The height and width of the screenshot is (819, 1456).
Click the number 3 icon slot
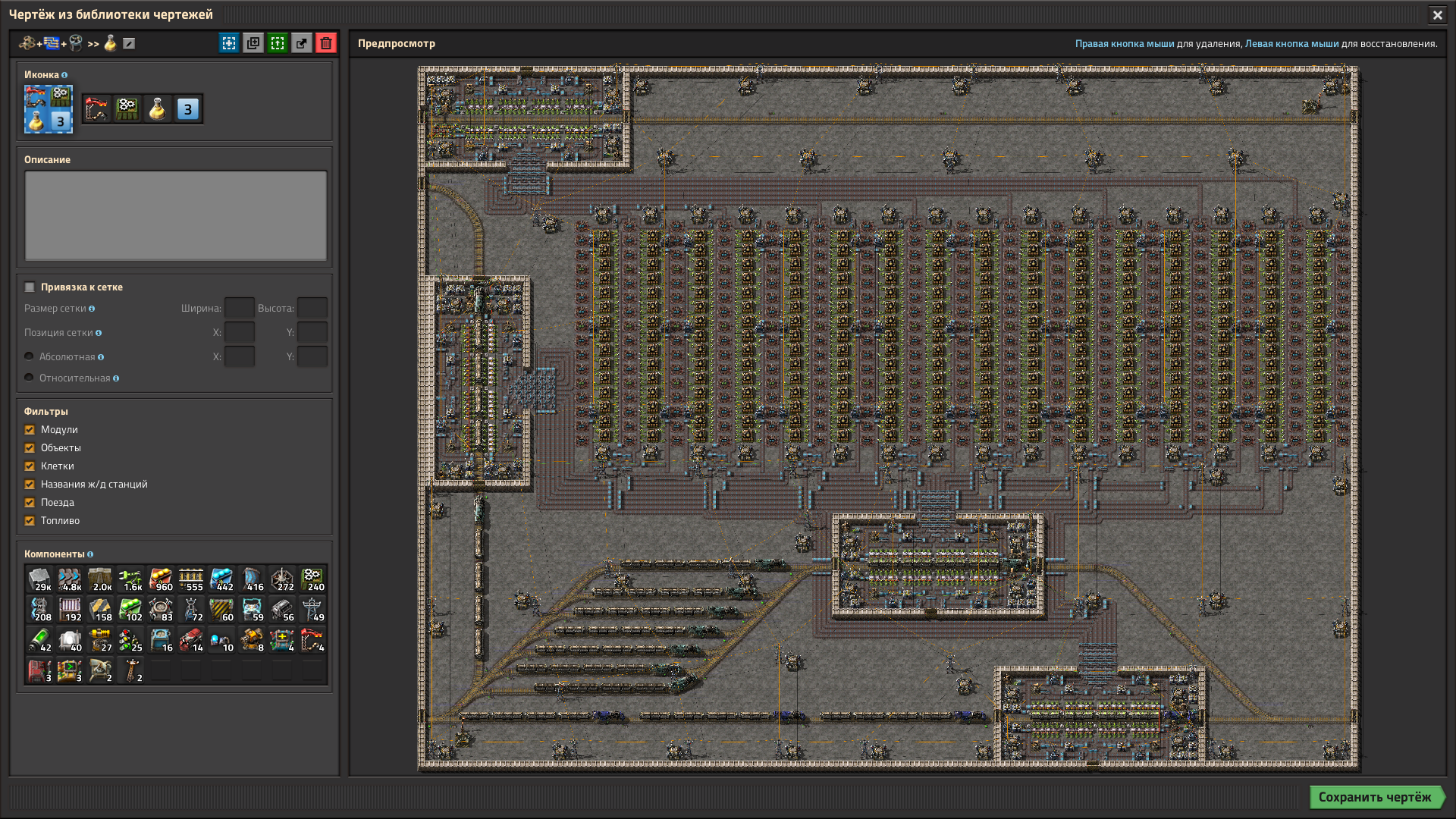(x=188, y=109)
